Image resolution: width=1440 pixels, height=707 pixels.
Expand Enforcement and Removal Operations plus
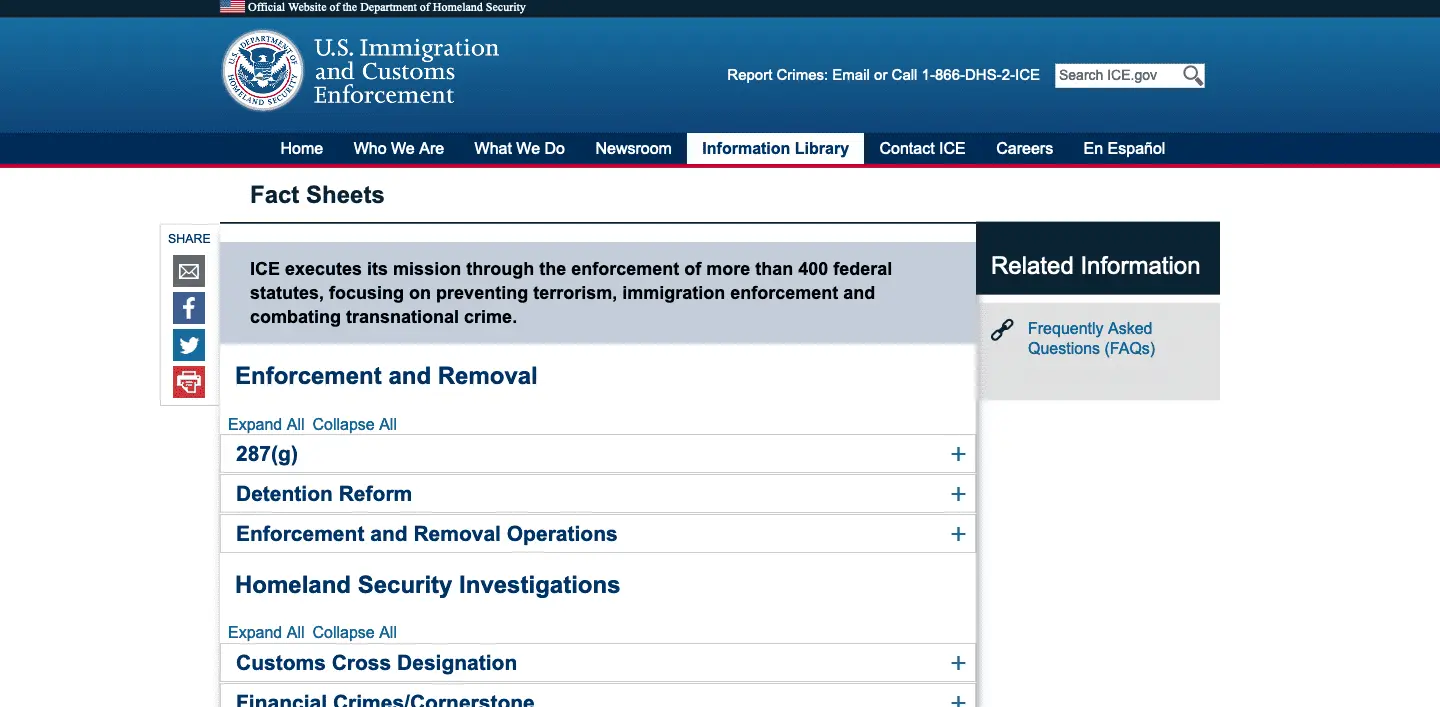[x=958, y=534]
